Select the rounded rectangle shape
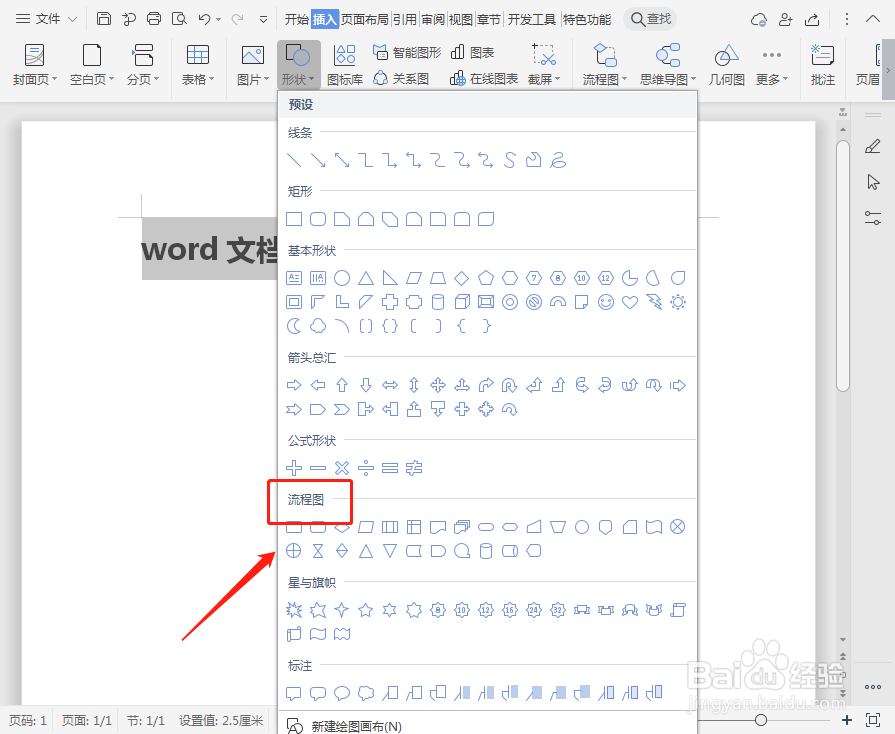 (x=318, y=219)
